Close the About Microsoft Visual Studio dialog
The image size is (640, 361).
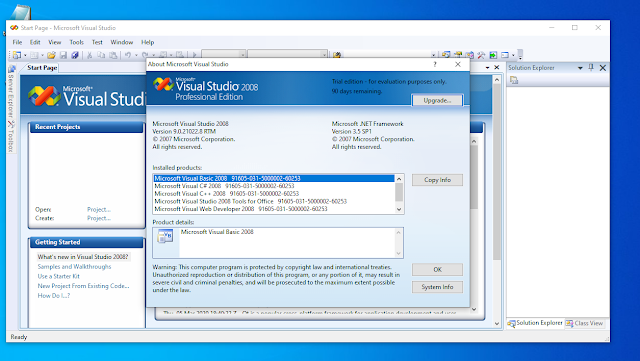458,64
